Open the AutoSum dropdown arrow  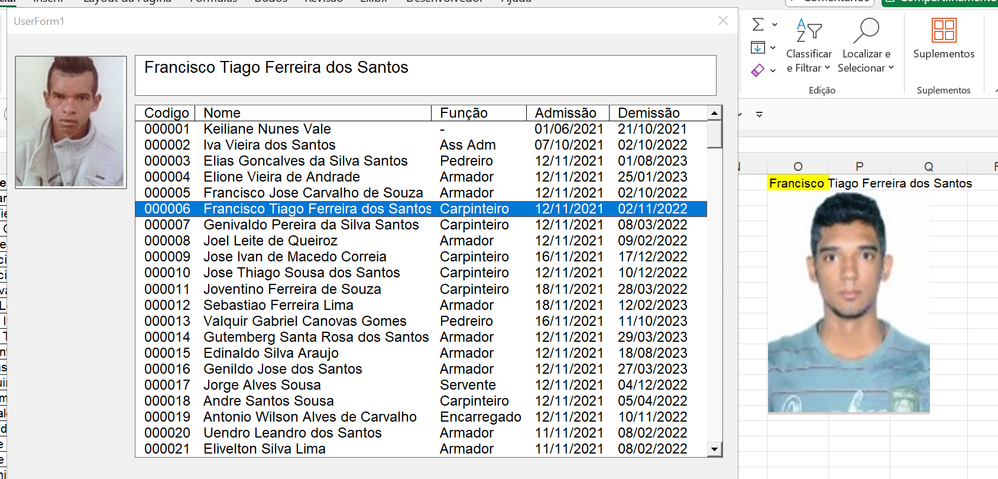click(x=774, y=25)
